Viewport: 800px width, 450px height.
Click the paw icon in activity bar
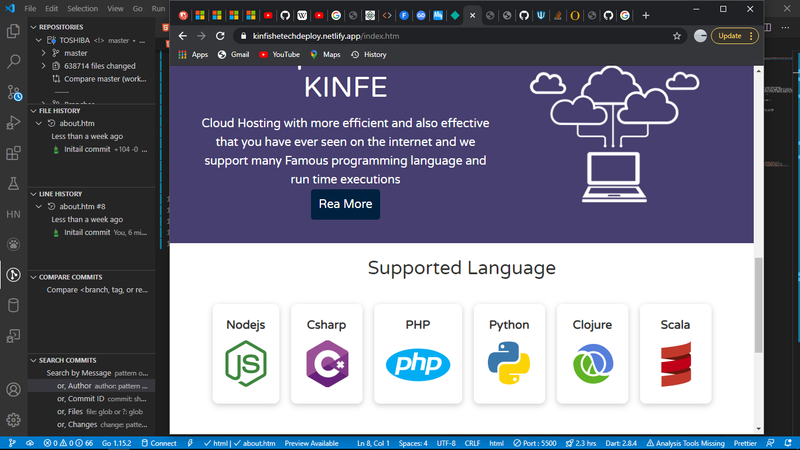point(13,244)
